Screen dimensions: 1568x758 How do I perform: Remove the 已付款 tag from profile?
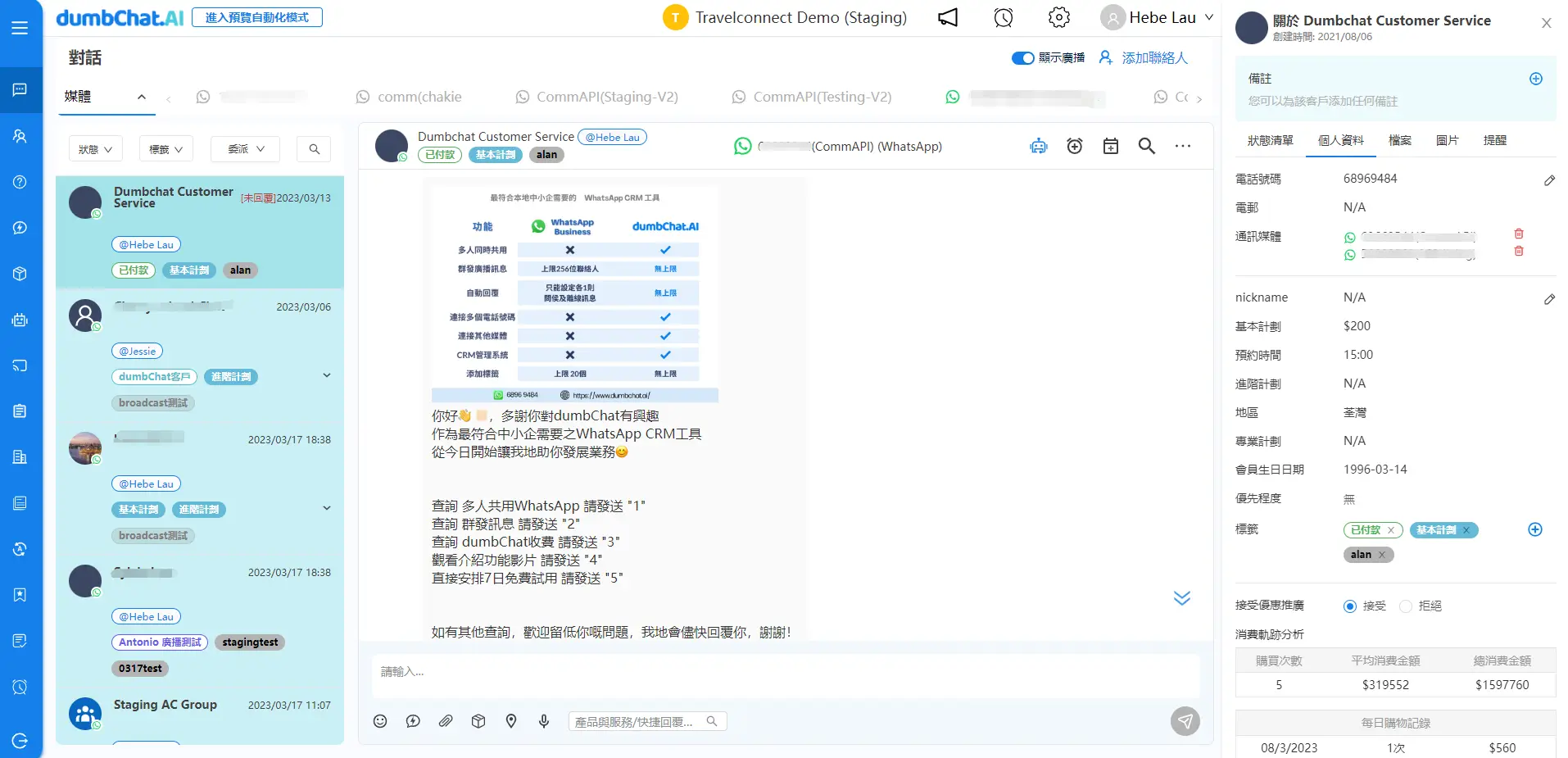point(1391,530)
